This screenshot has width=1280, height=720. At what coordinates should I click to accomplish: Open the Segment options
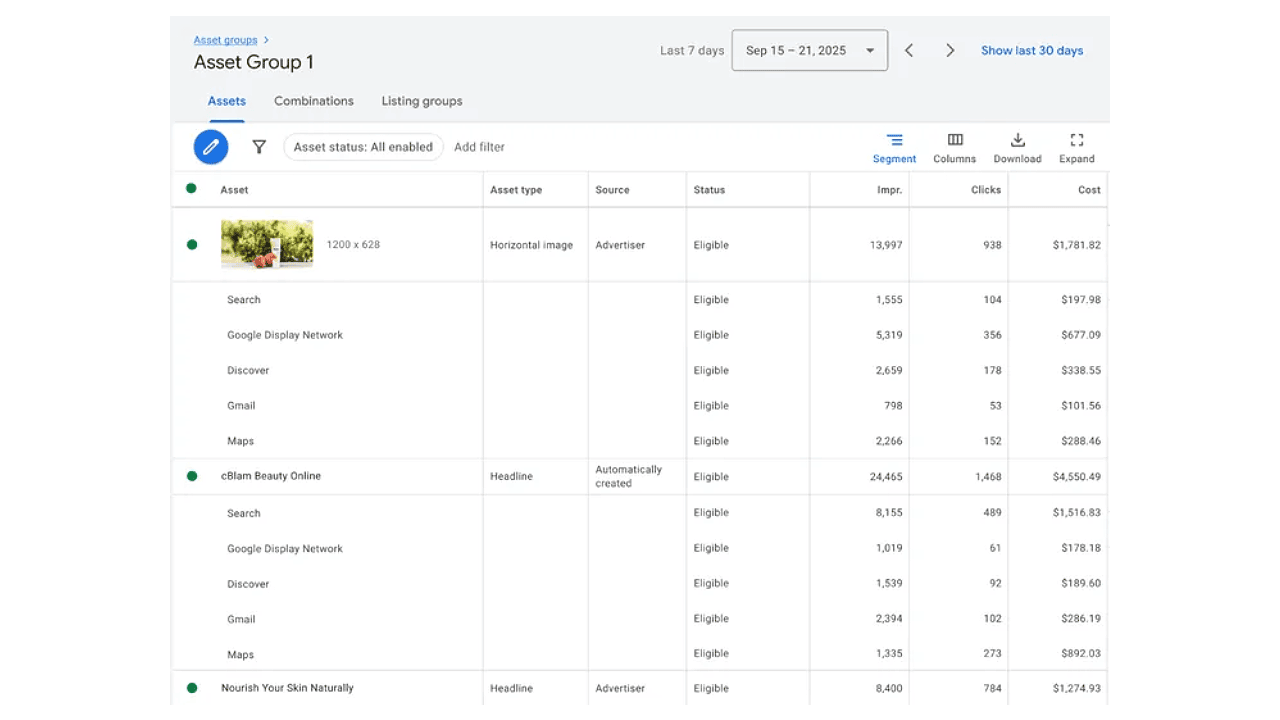(894, 148)
